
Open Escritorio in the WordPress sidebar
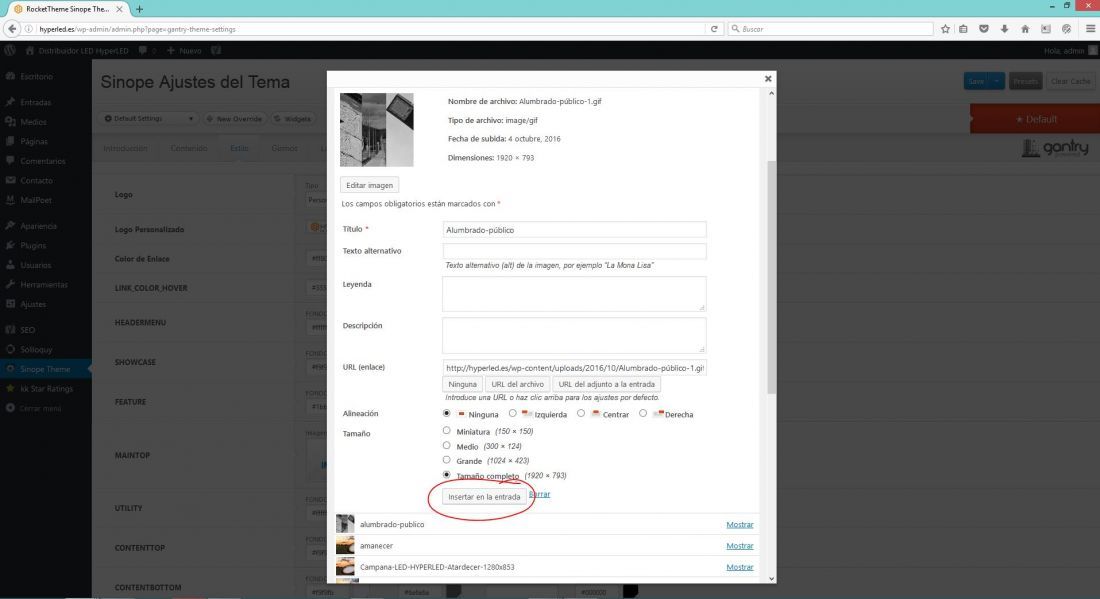[x=36, y=76]
